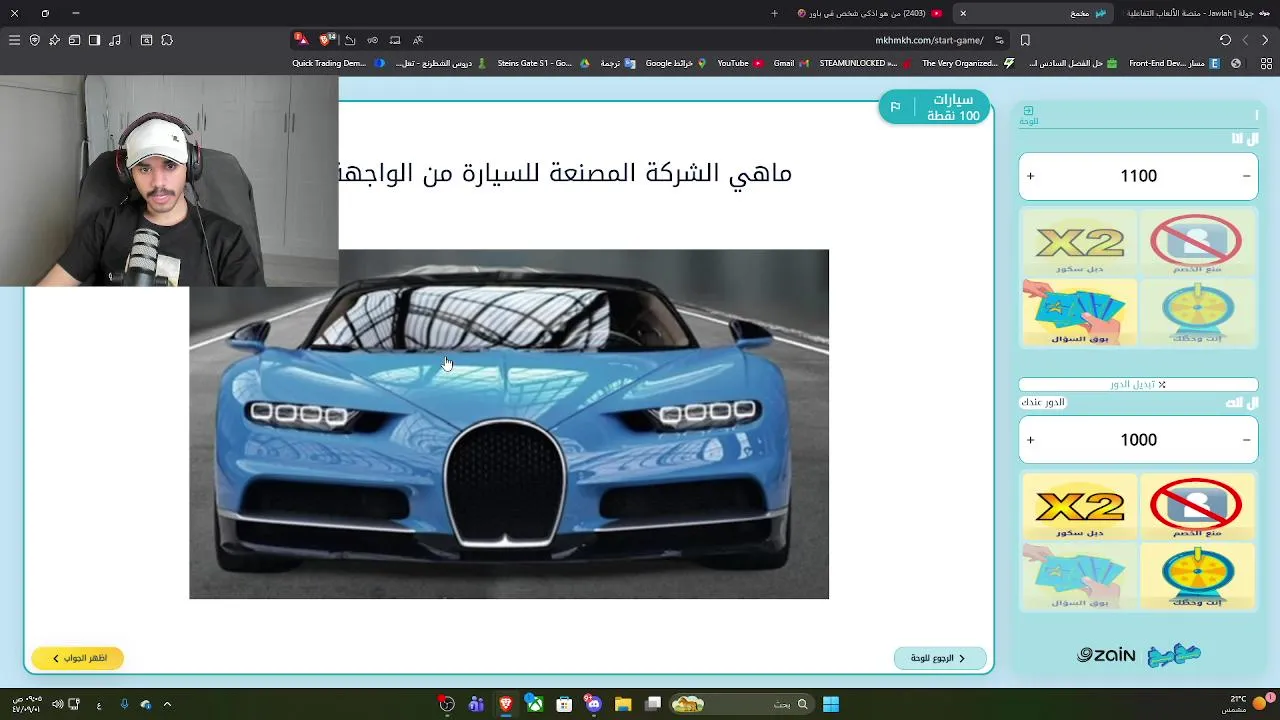The image size is (1280, 720).
Task: Use second team's steal question cards (بوق السؤال)
Action: [1079, 576]
